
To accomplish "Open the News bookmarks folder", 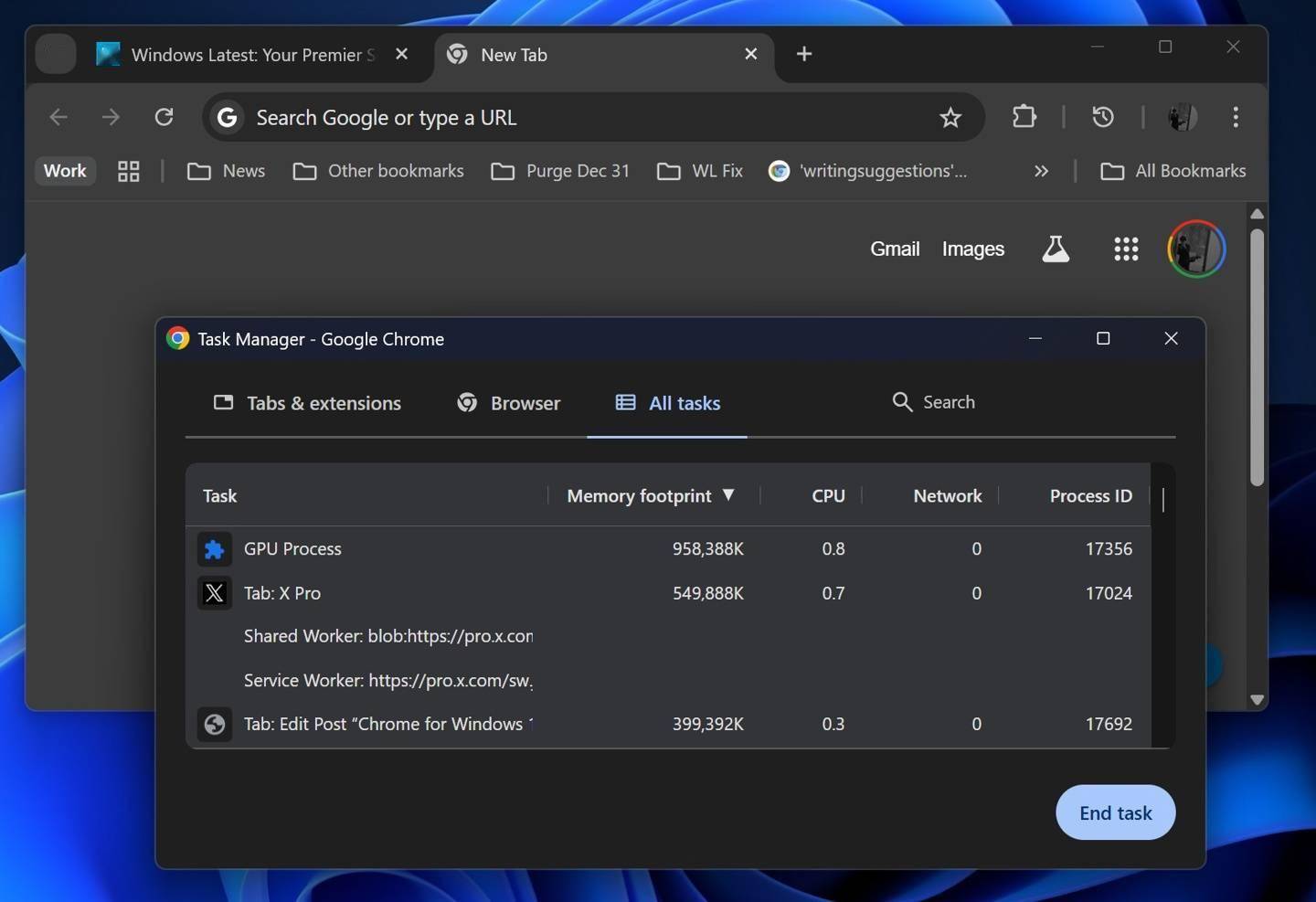I will [226, 171].
